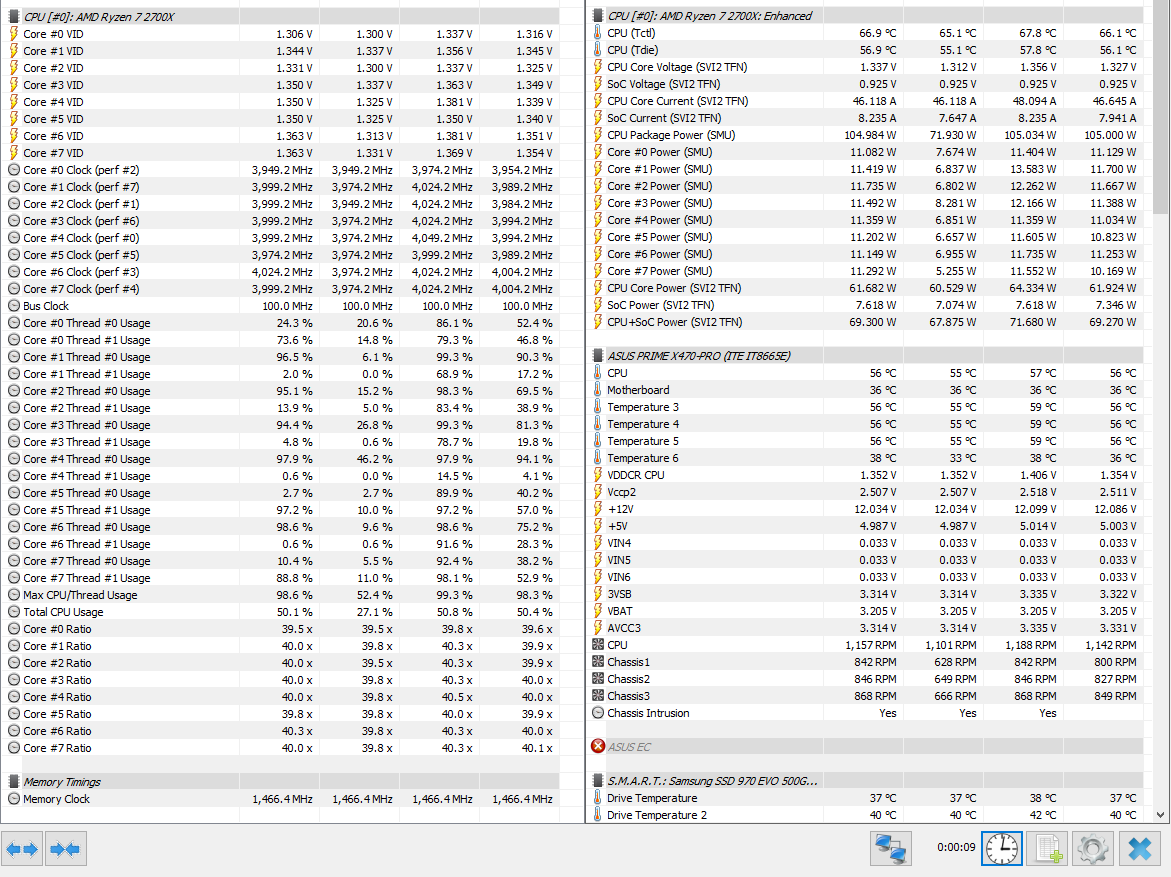Viewport: 1171px width, 877px height.
Task: Reset elapsed time with the clock icon
Action: tap(1001, 849)
